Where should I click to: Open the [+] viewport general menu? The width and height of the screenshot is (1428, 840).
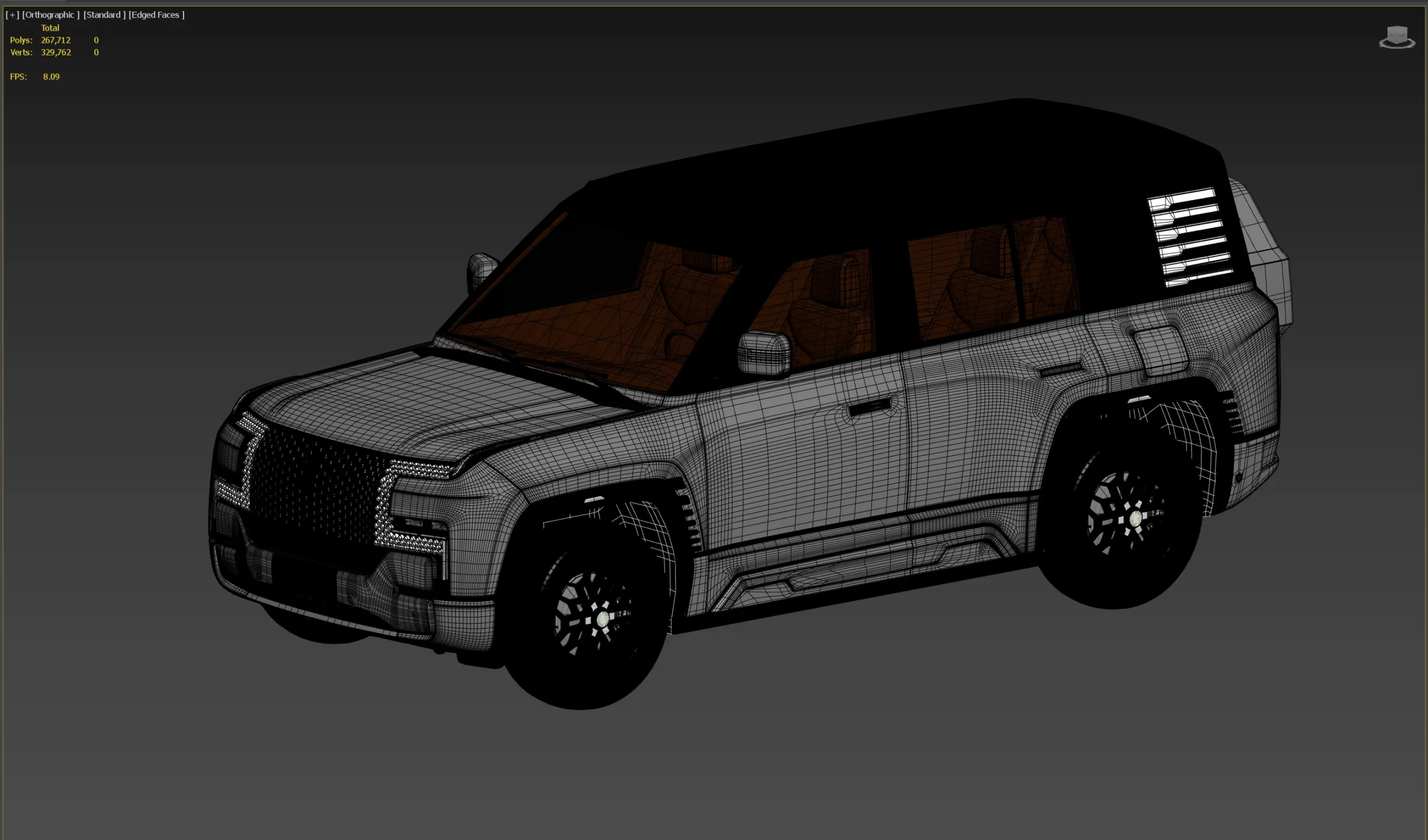(12, 15)
